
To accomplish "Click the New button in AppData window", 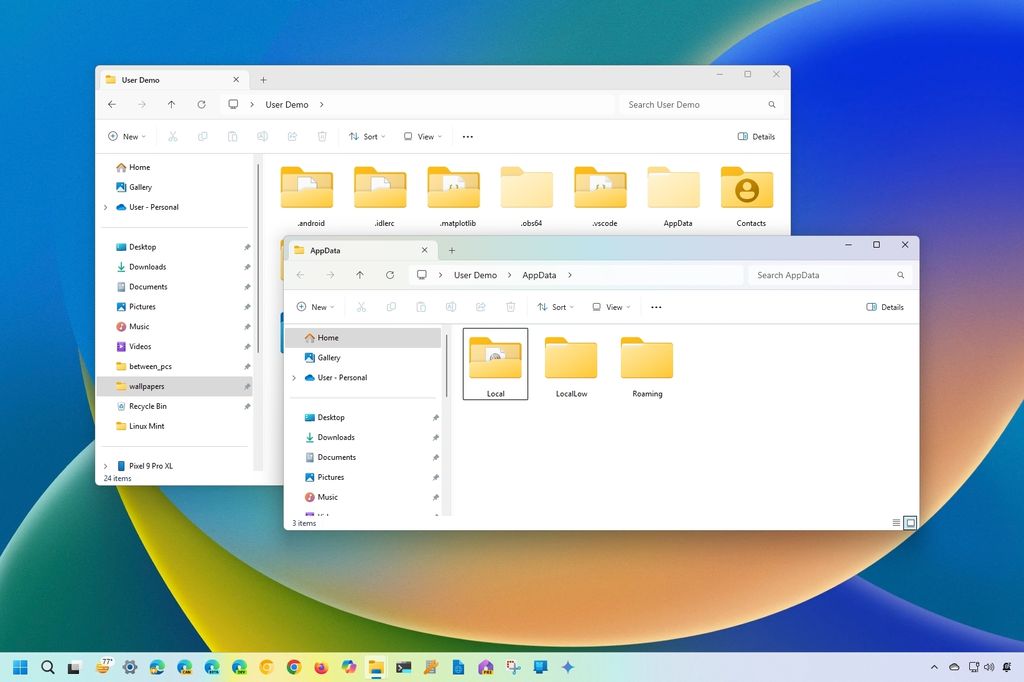I will pyautogui.click(x=315, y=307).
